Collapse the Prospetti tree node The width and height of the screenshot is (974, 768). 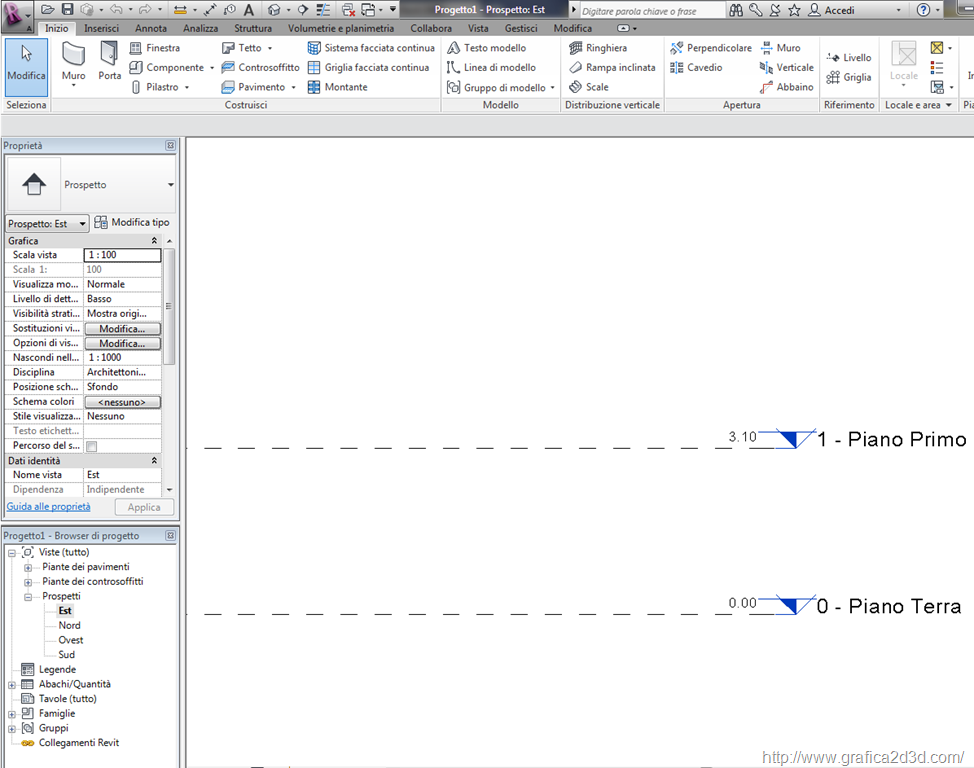[x=29, y=596]
